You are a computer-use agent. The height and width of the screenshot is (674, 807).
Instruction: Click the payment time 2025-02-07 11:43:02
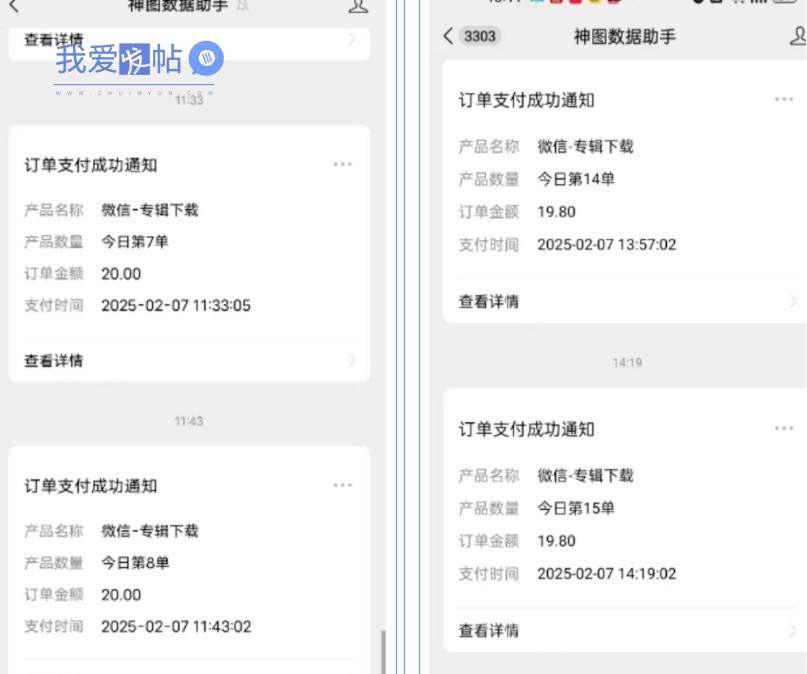click(176, 627)
